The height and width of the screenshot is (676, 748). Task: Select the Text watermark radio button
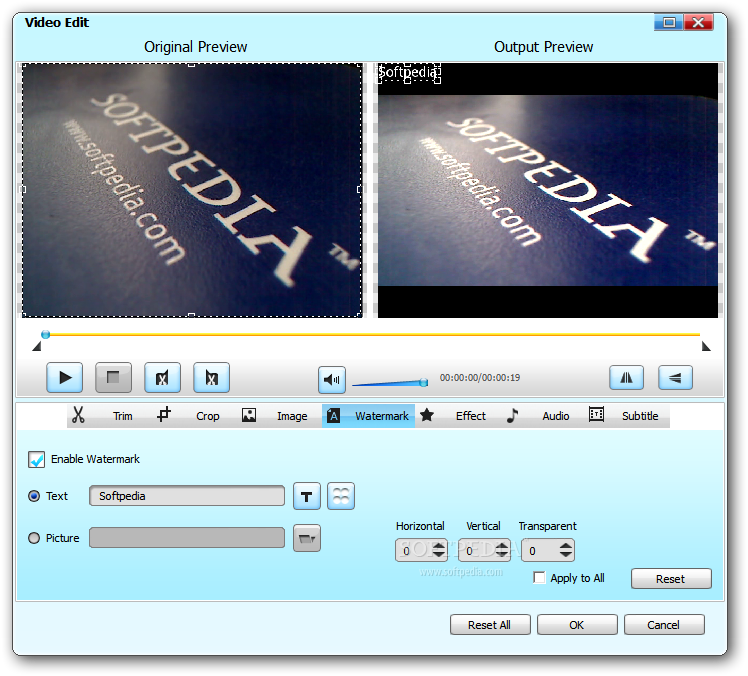coord(34,496)
